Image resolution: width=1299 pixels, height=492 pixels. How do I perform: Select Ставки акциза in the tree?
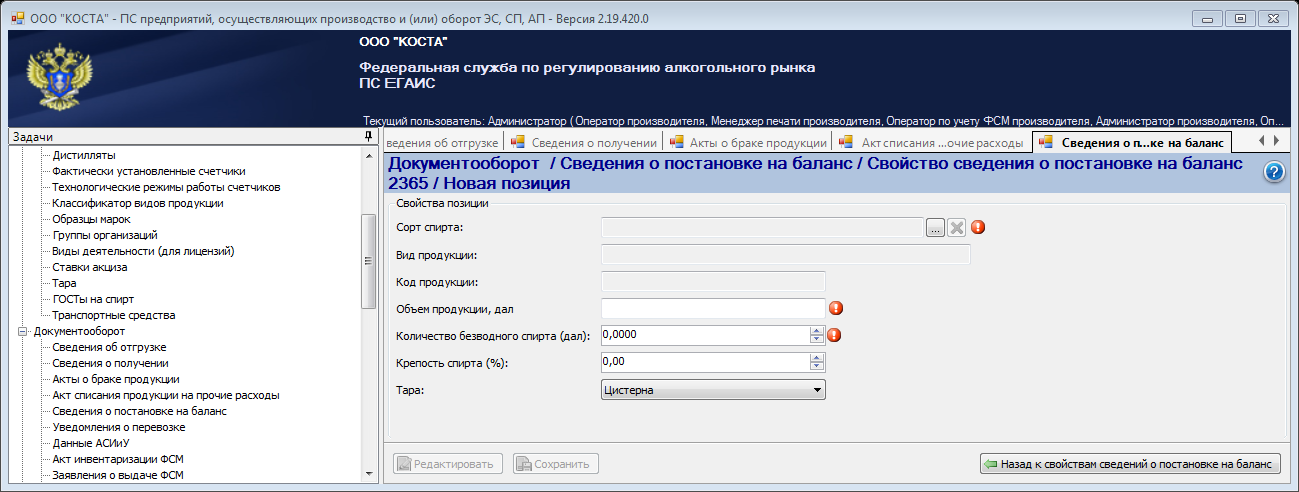(90, 267)
